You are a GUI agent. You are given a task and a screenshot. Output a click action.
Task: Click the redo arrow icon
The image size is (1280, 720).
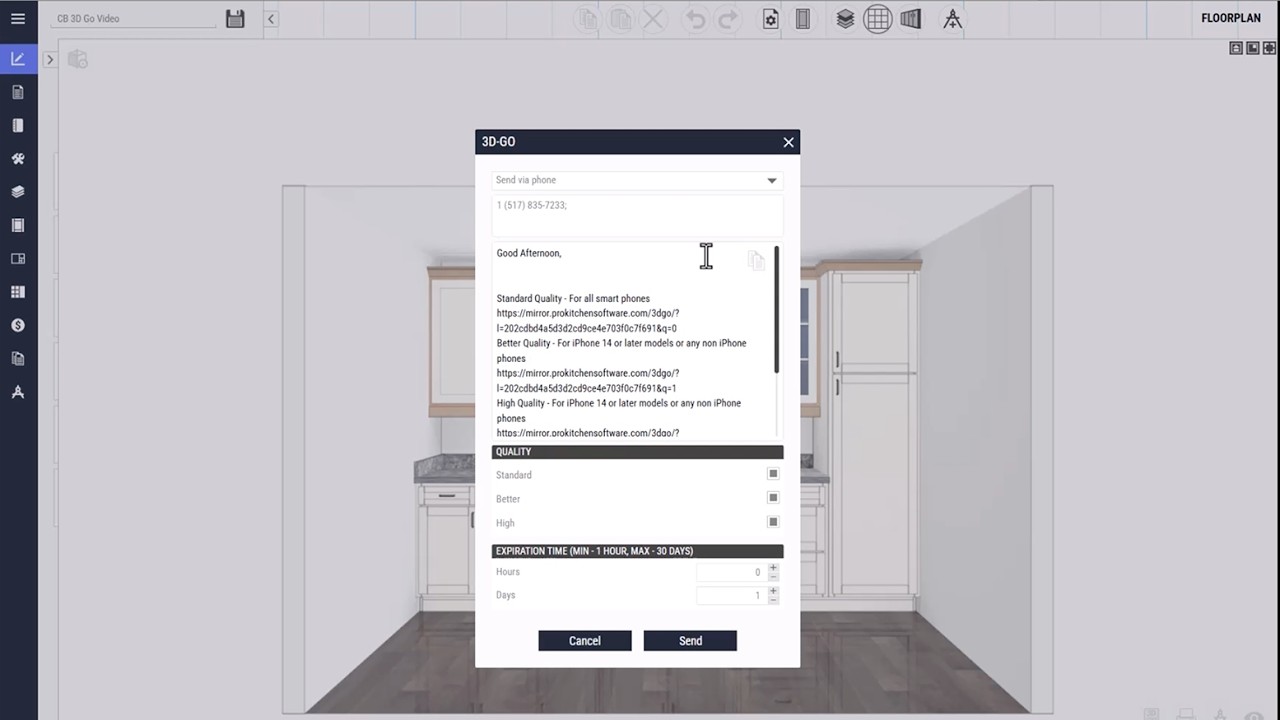pos(728,19)
